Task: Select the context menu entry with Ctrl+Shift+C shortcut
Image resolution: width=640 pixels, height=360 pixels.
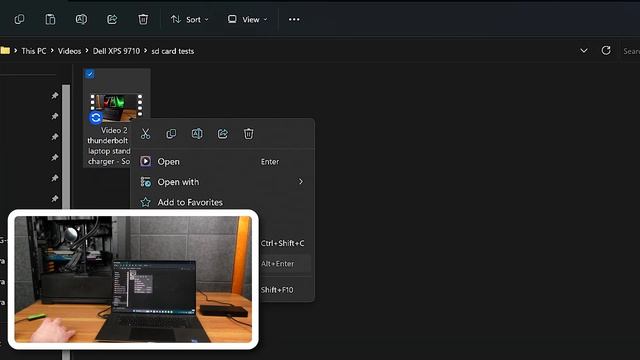Action: tap(284, 243)
